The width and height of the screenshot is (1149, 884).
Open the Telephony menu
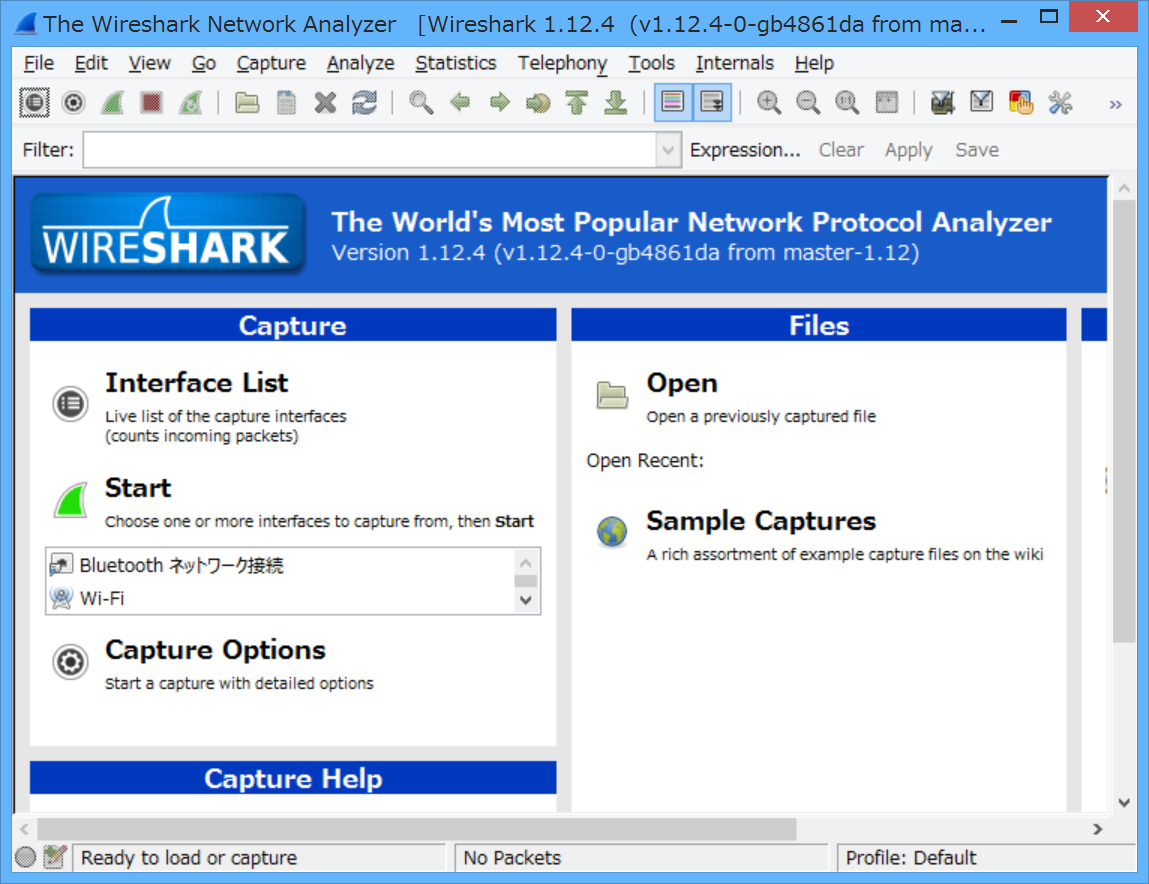pos(562,63)
